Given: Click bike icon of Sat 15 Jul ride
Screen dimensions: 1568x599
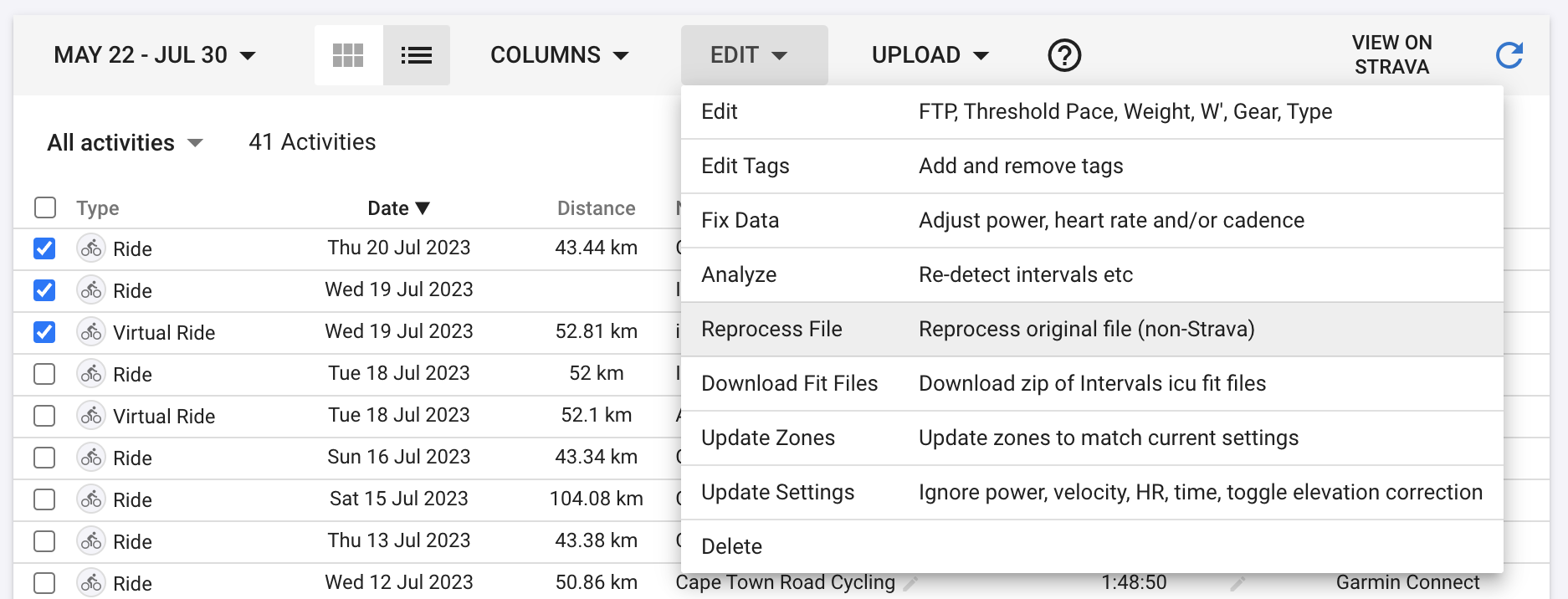Looking at the screenshot, I should tap(91, 499).
